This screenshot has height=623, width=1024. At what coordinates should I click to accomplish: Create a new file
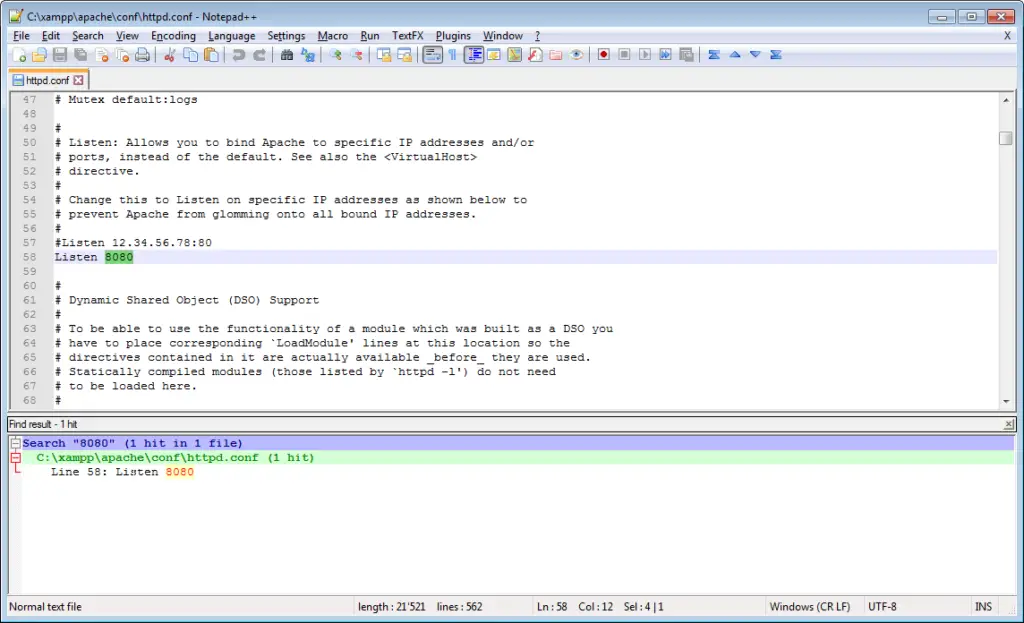(18, 55)
